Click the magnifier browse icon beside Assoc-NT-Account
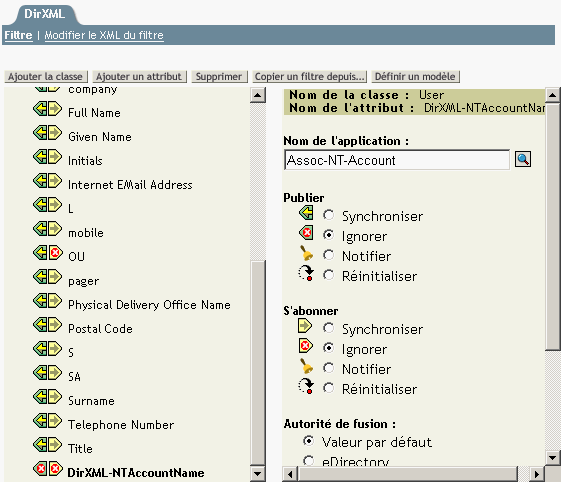Image resolution: width=561 pixels, height=482 pixels. tap(523, 159)
